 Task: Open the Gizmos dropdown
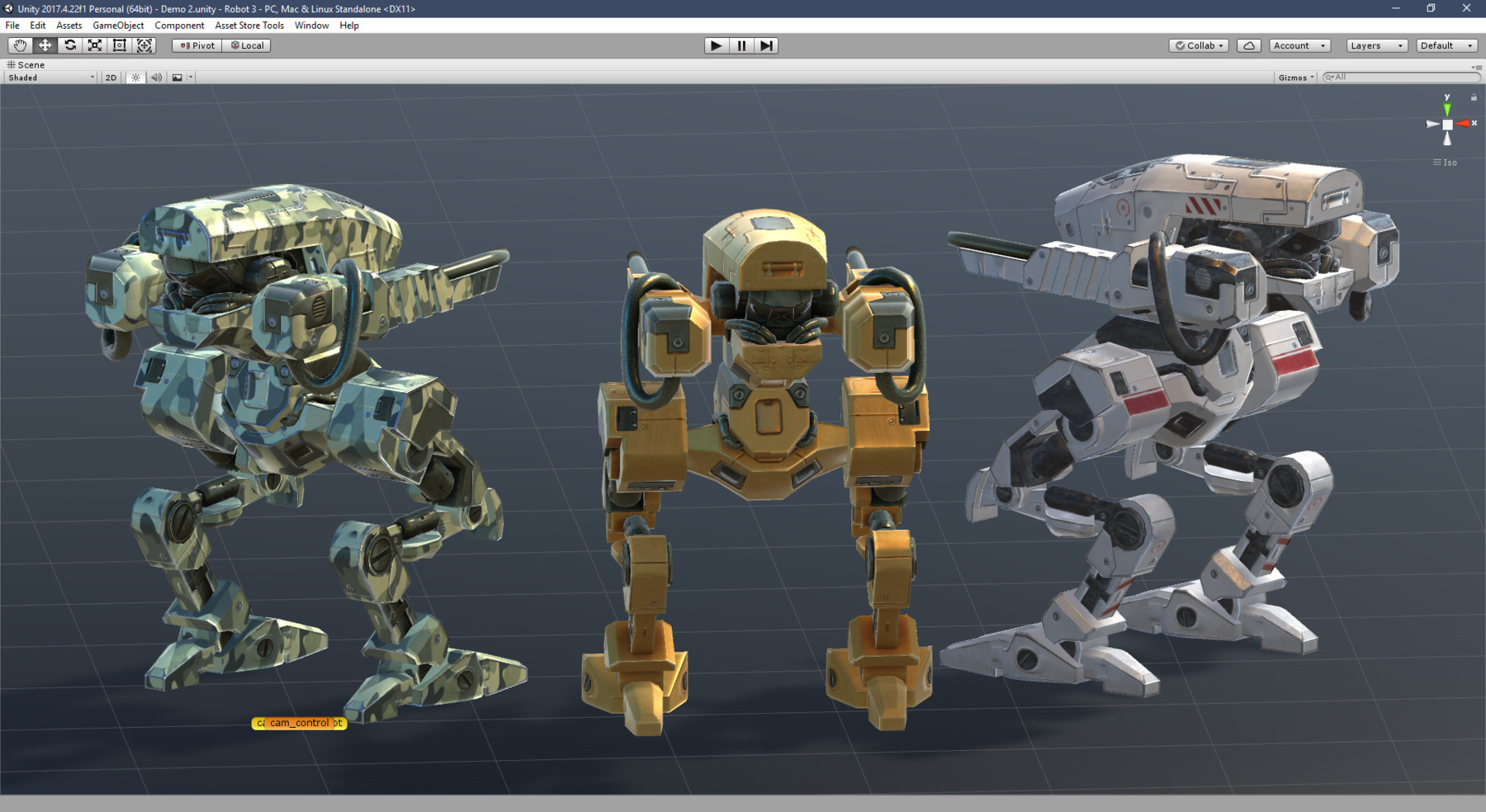tap(1294, 77)
